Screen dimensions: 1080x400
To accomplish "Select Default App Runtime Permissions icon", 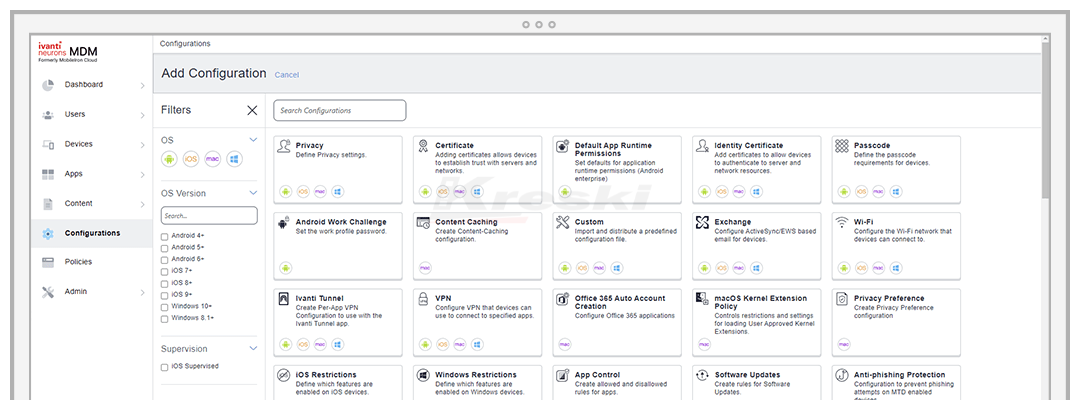I will pyautogui.click(x=563, y=146).
